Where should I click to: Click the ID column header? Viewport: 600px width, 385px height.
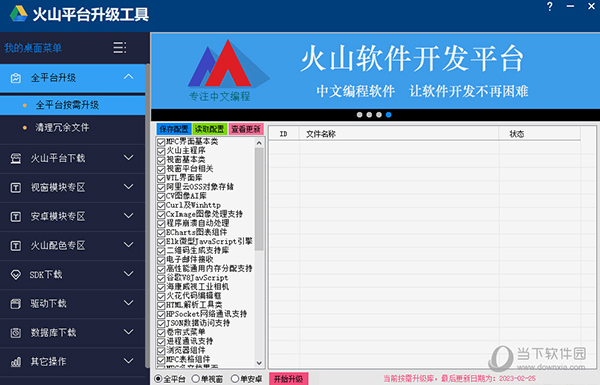tap(284, 134)
